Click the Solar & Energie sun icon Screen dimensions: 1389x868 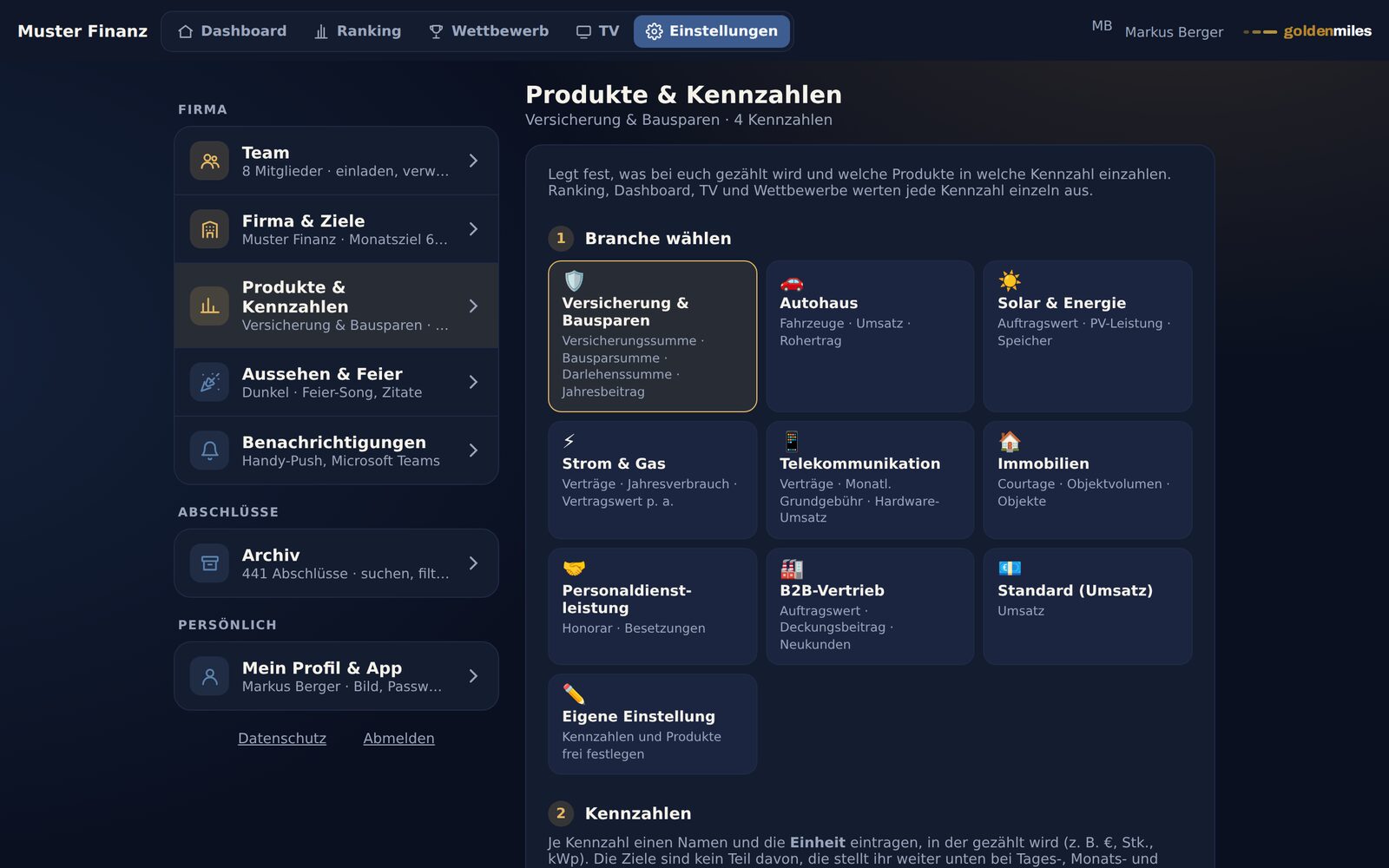pos(1009,281)
